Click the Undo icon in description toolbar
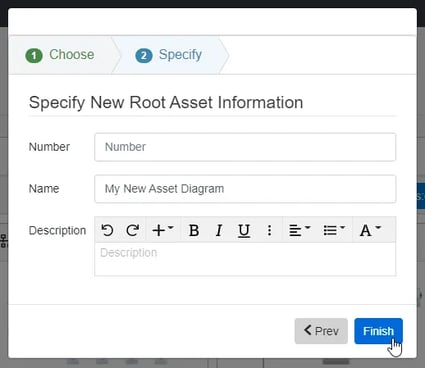 click(x=107, y=230)
